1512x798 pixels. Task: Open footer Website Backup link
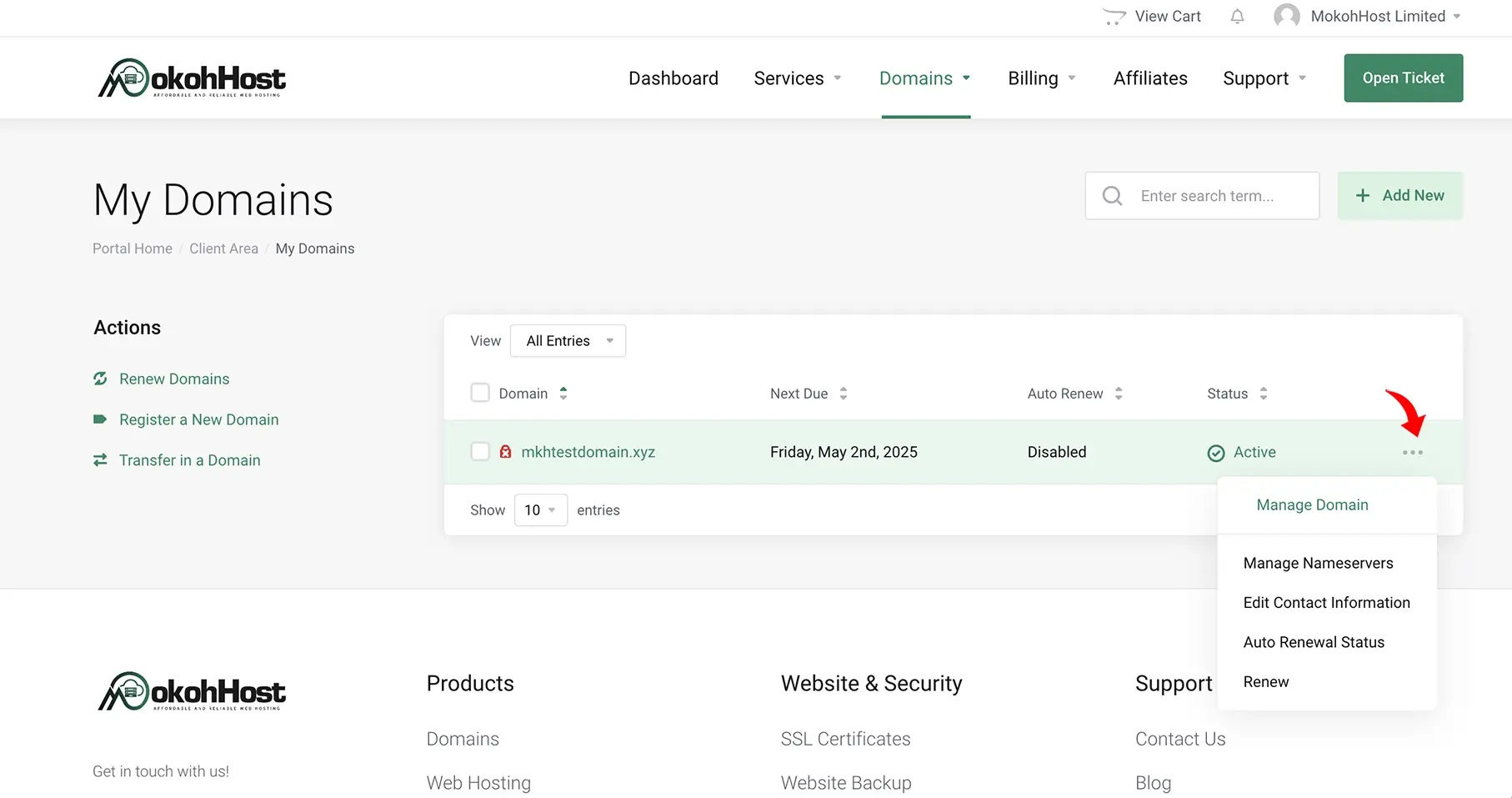pos(846,783)
